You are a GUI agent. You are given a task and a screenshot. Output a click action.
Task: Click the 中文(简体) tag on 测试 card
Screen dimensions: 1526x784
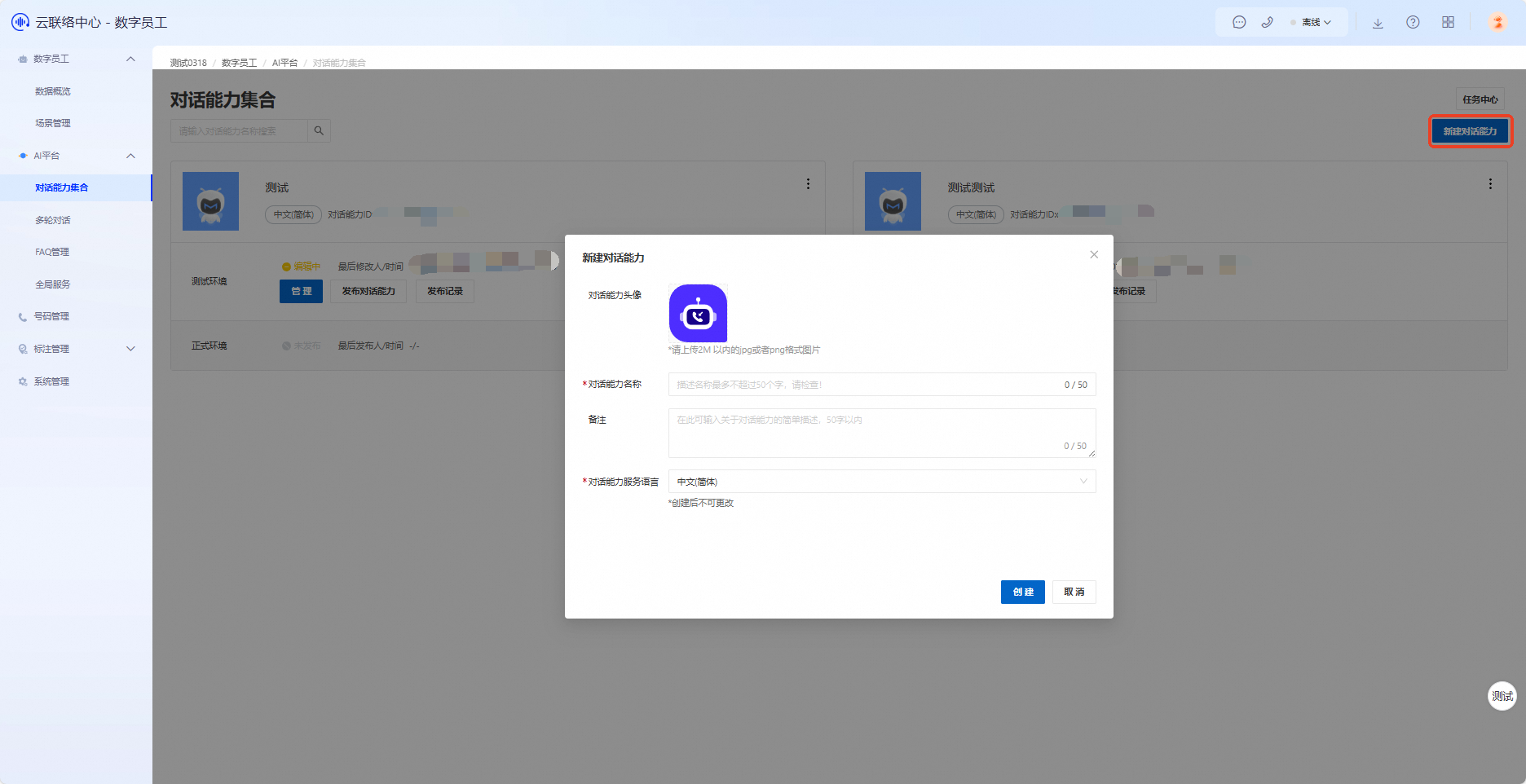tap(293, 214)
